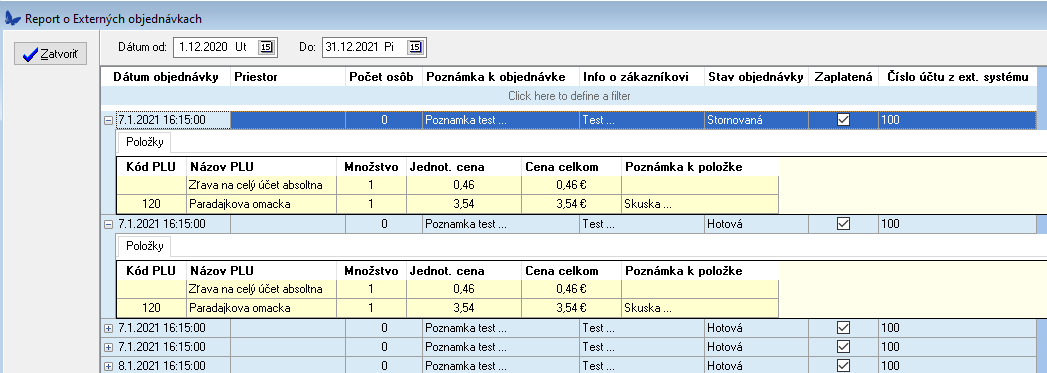Screen dimensions: 1047x373
Task: Toggle Zaplatená checkbox of 8.1.2021 order
Action: (843, 366)
